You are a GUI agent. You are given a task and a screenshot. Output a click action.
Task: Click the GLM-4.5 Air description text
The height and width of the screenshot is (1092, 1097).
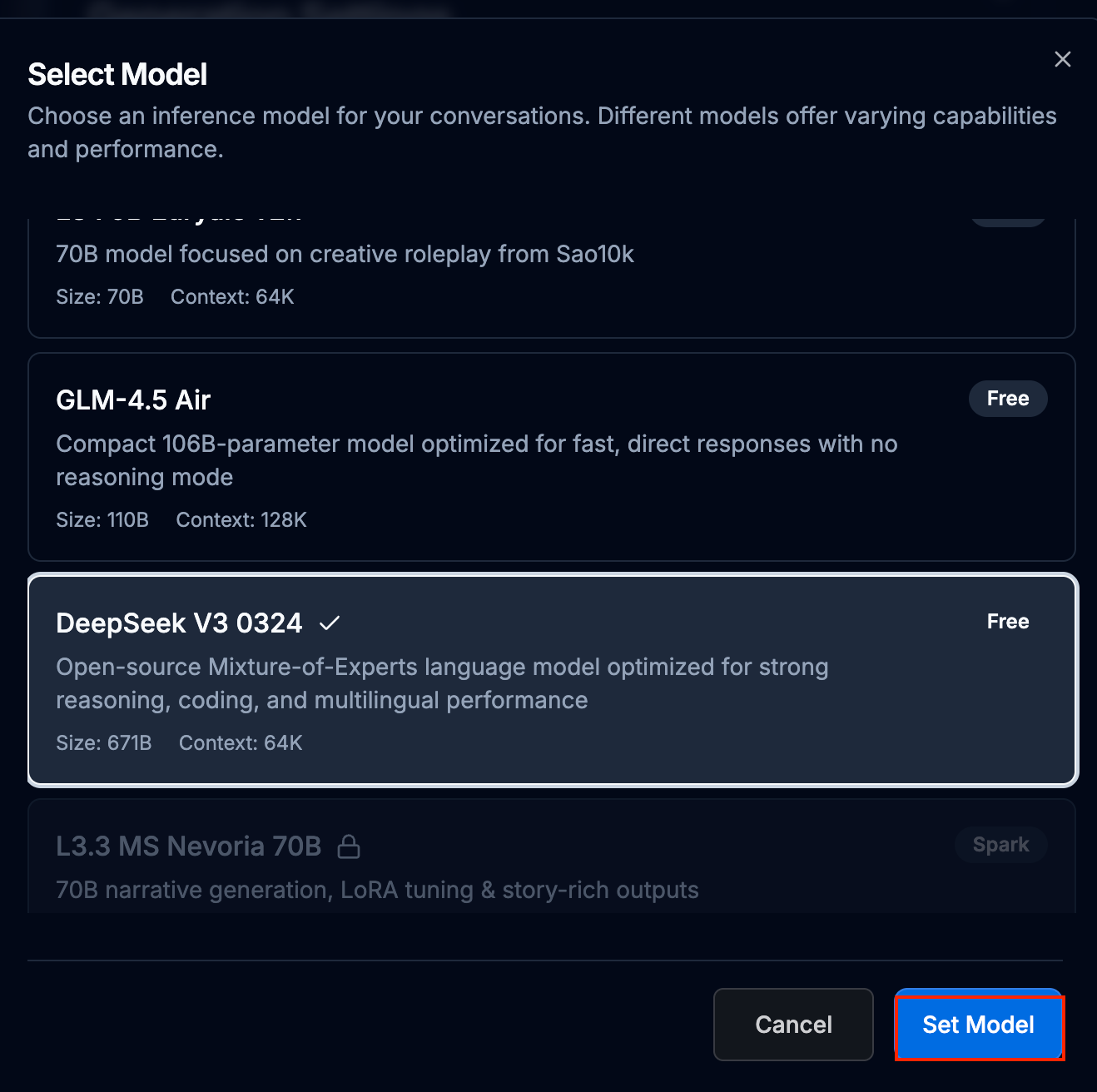click(476, 460)
